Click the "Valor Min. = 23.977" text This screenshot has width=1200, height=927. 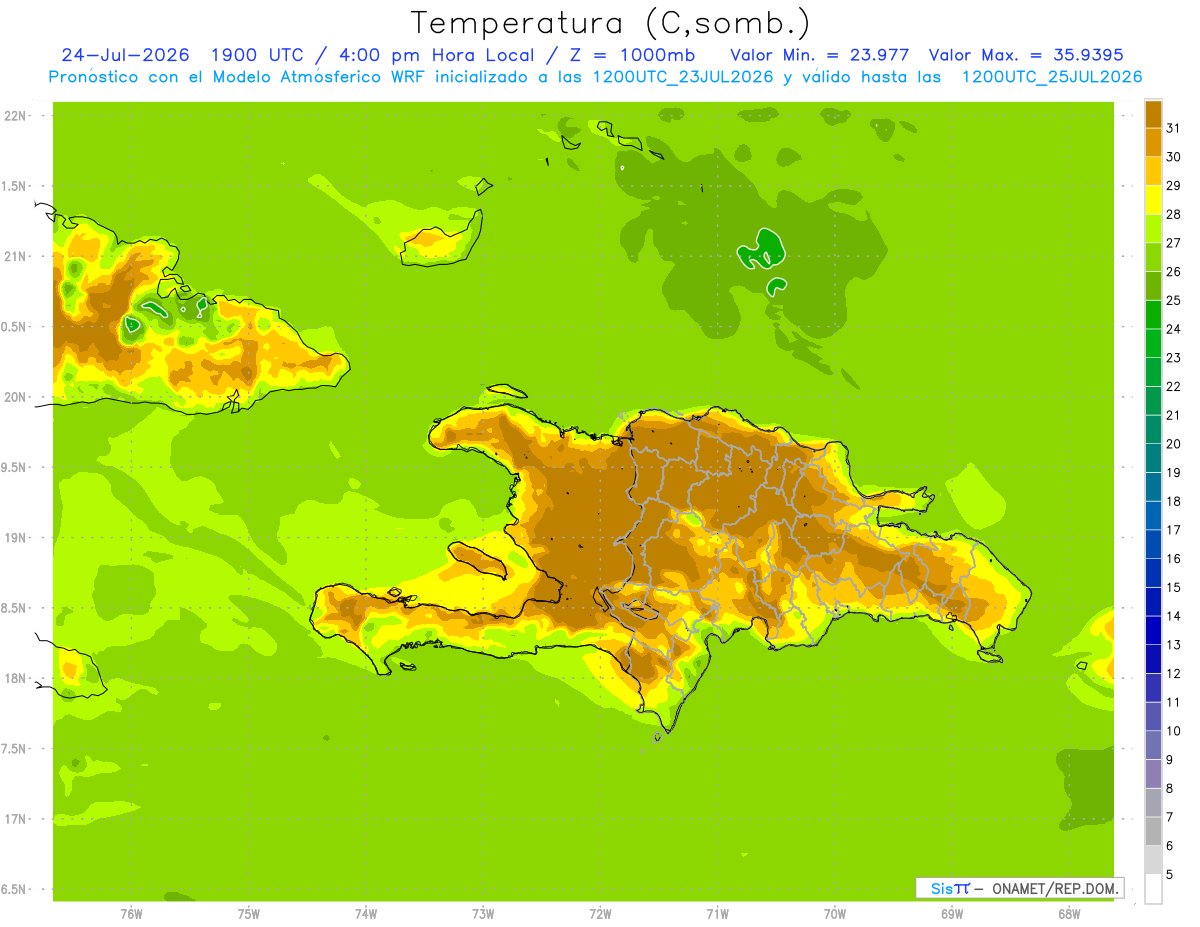point(820,55)
